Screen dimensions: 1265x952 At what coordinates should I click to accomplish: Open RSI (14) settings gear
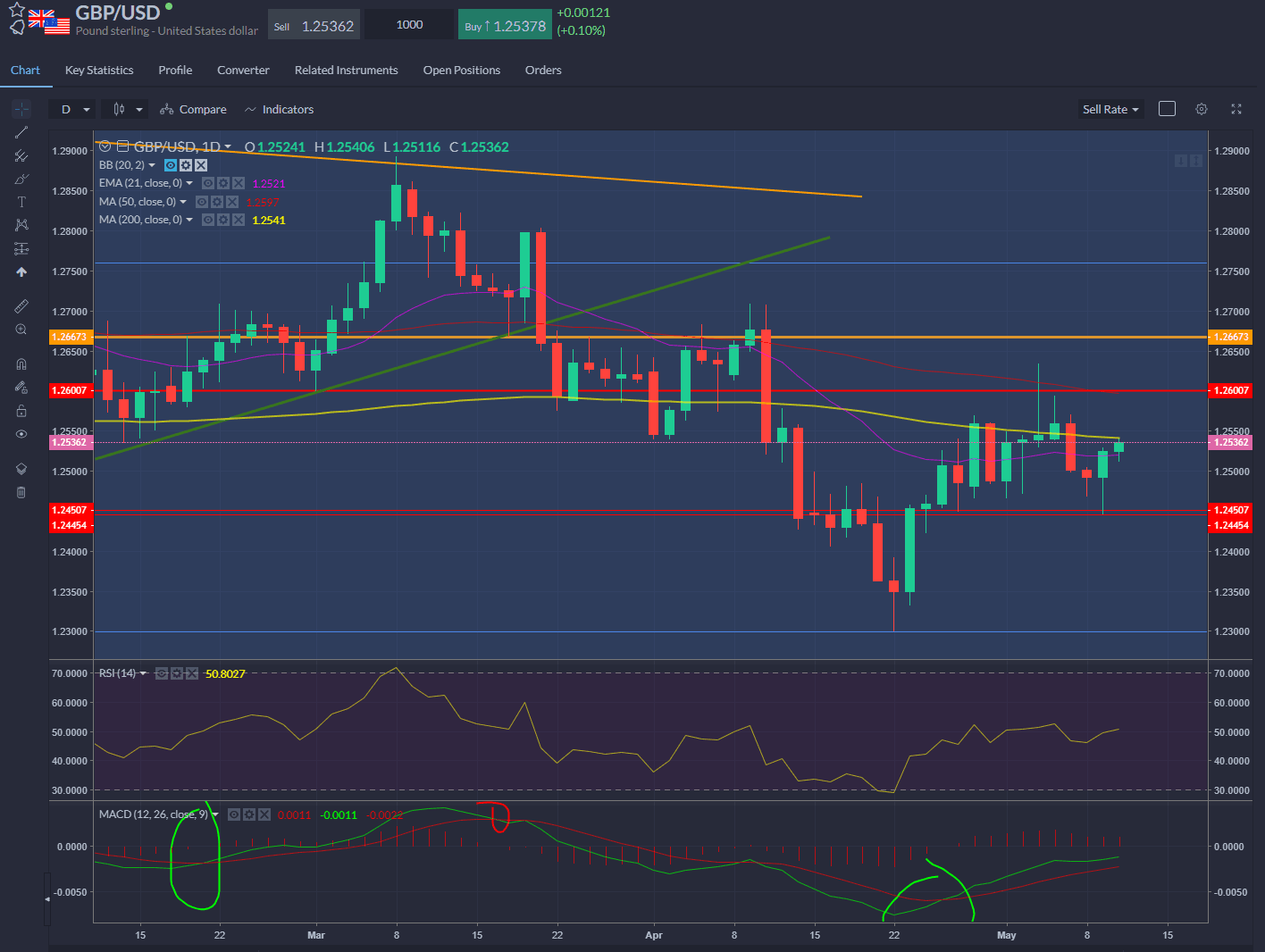pos(177,673)
